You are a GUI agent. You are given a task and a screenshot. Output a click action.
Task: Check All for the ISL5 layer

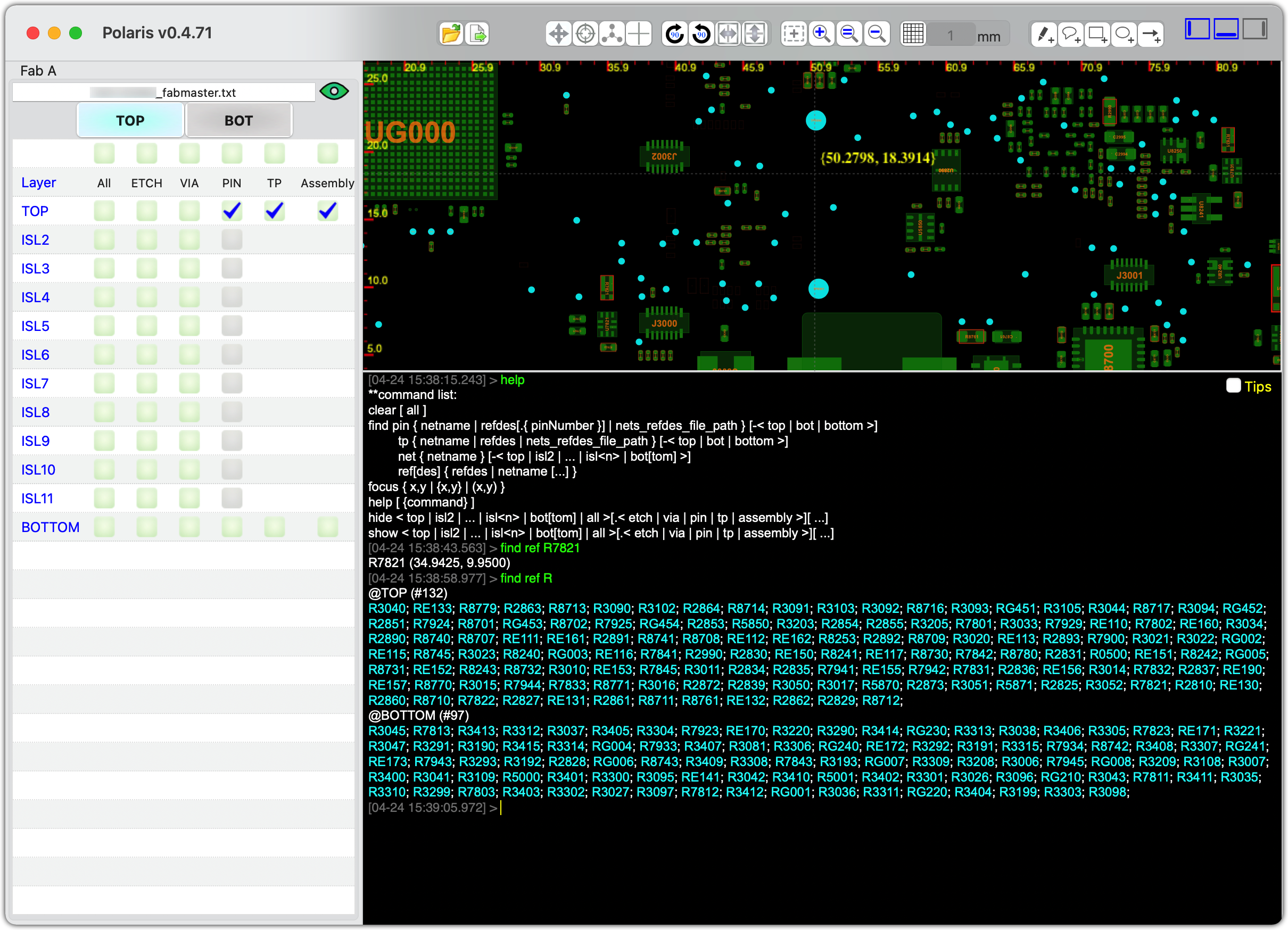pos(104,326)
